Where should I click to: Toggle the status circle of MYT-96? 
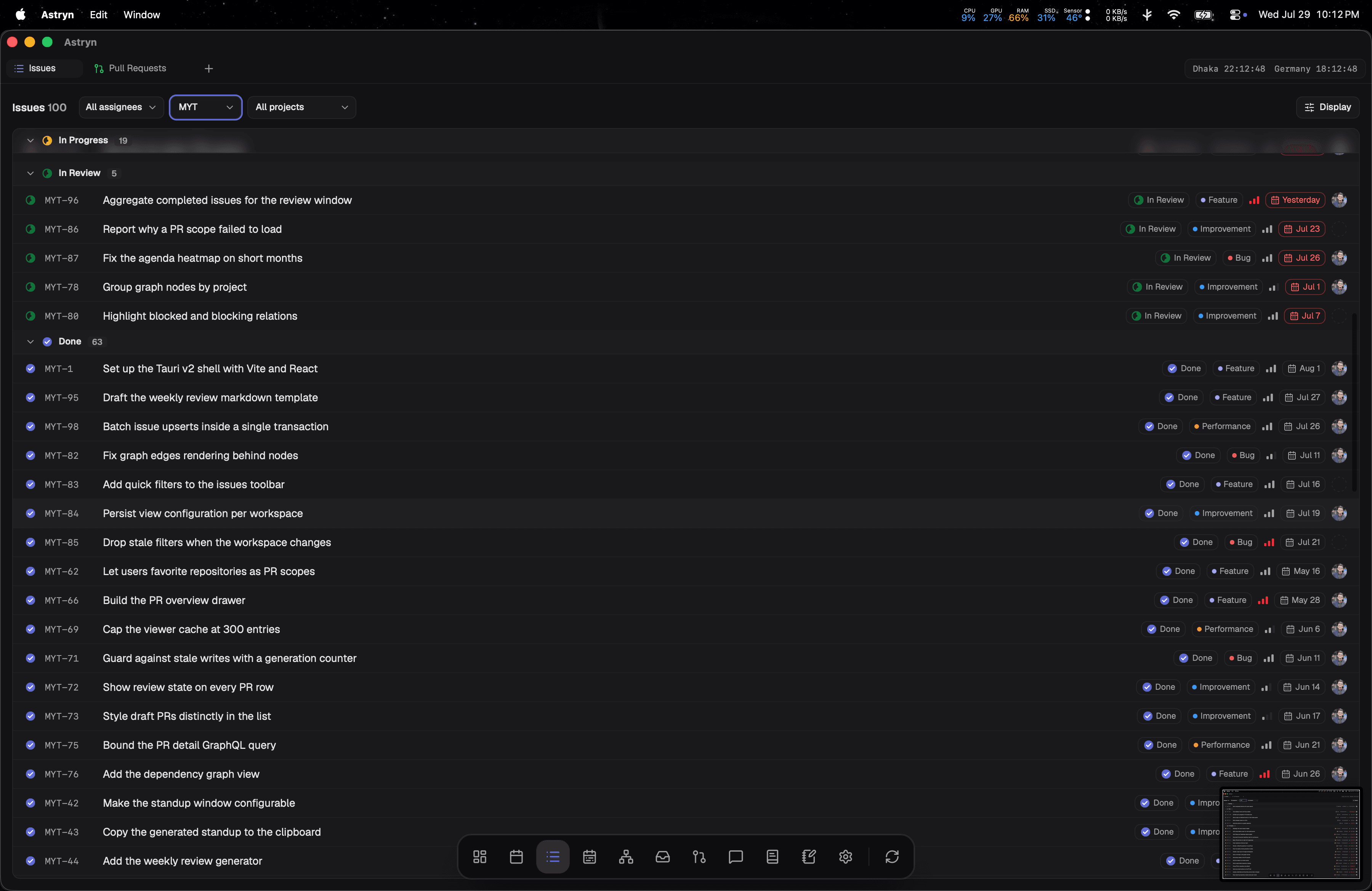30,200
